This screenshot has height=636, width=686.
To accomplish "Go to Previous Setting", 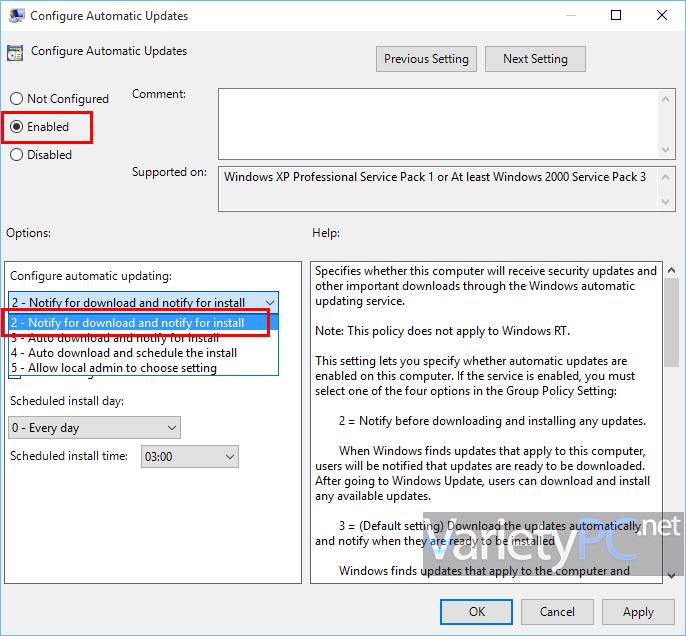I will tap(426, 59).
